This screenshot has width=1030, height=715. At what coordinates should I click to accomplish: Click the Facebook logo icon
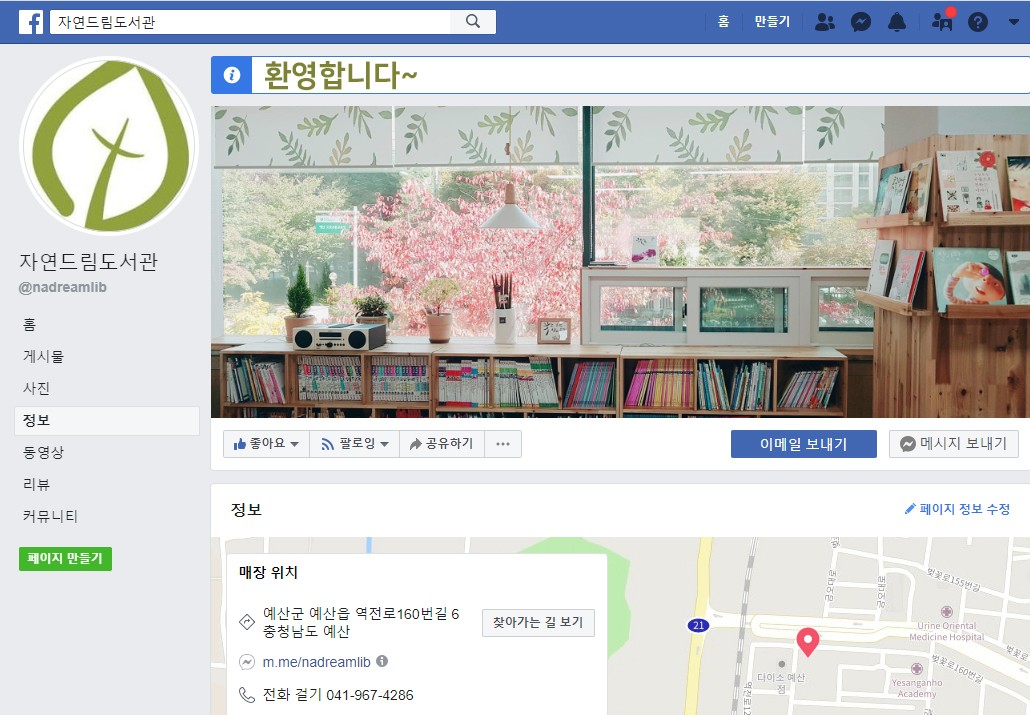pos(31,22)
